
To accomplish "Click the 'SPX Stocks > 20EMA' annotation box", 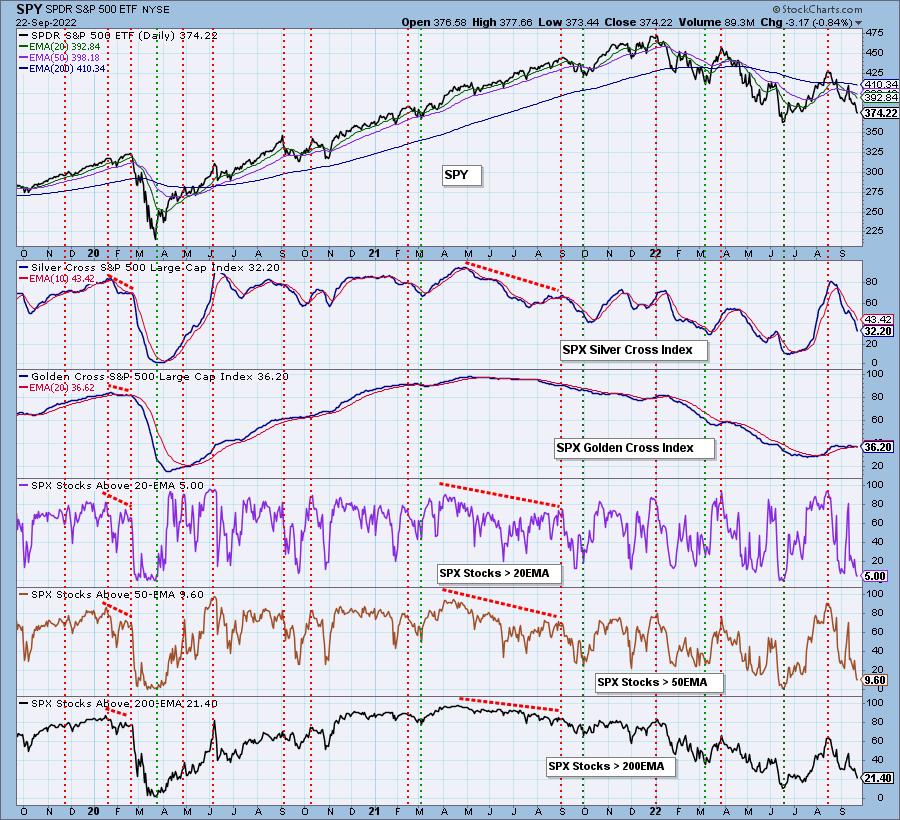I will (499, 573).
